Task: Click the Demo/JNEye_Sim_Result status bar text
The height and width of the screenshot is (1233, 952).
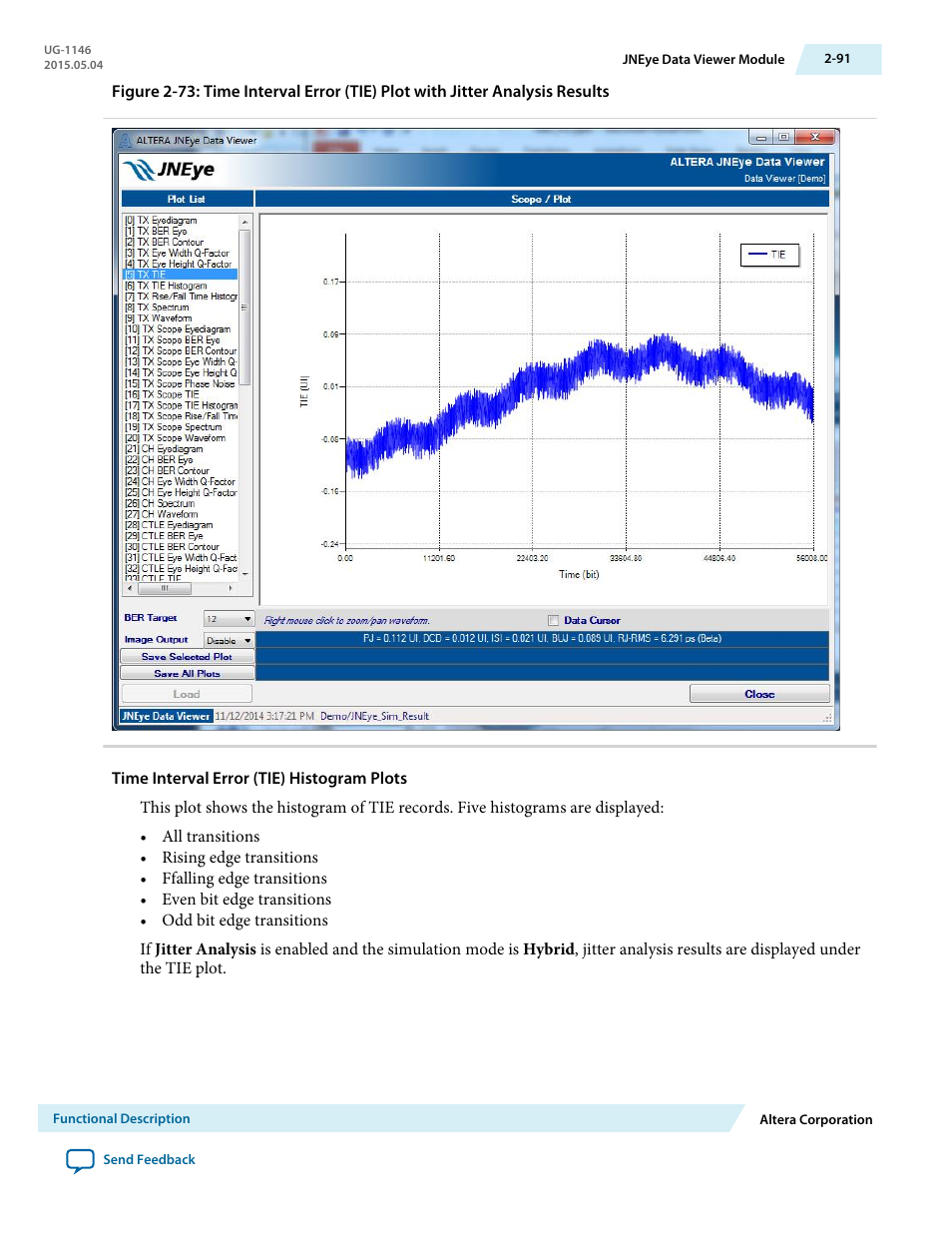Action: 374,717
